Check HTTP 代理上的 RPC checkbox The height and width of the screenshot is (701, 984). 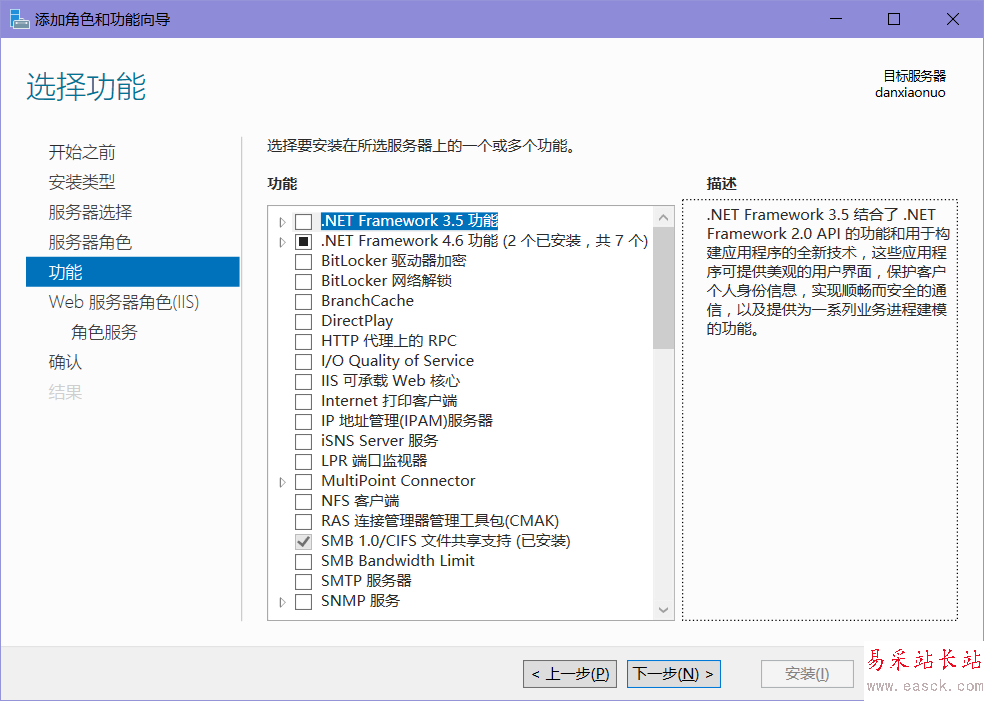(x=304, y=342)
